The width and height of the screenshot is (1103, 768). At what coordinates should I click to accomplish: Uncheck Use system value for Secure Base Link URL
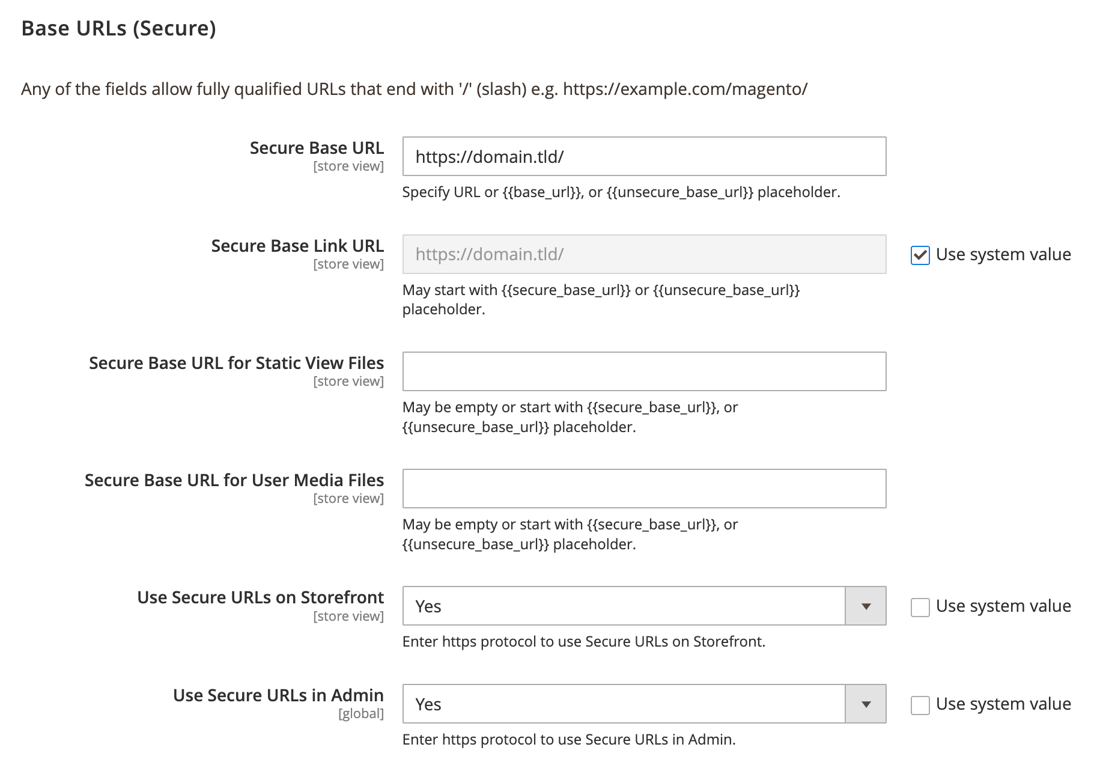point(920,254)
